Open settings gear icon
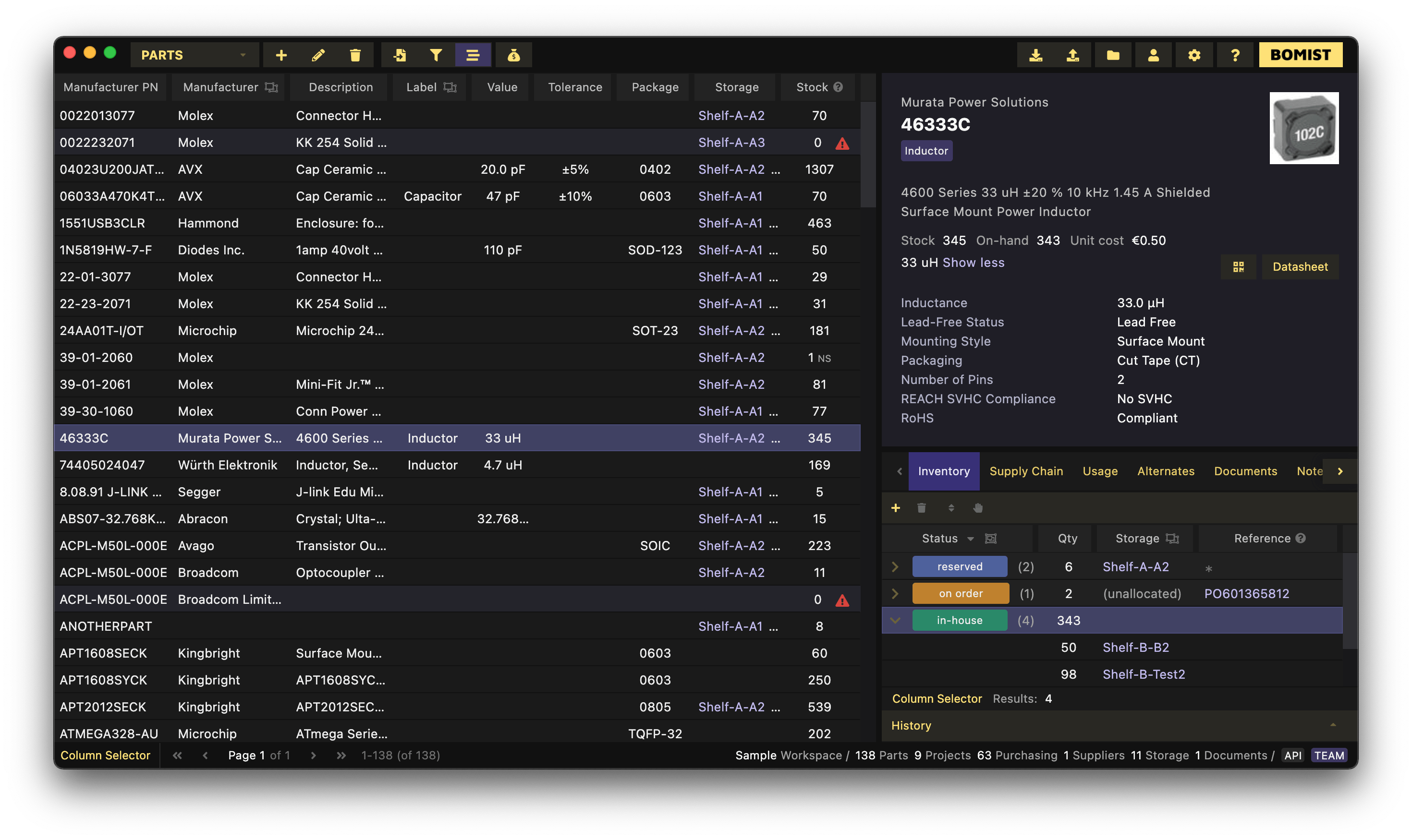This screenshot has width=1412, height=840. point(1194,55)
